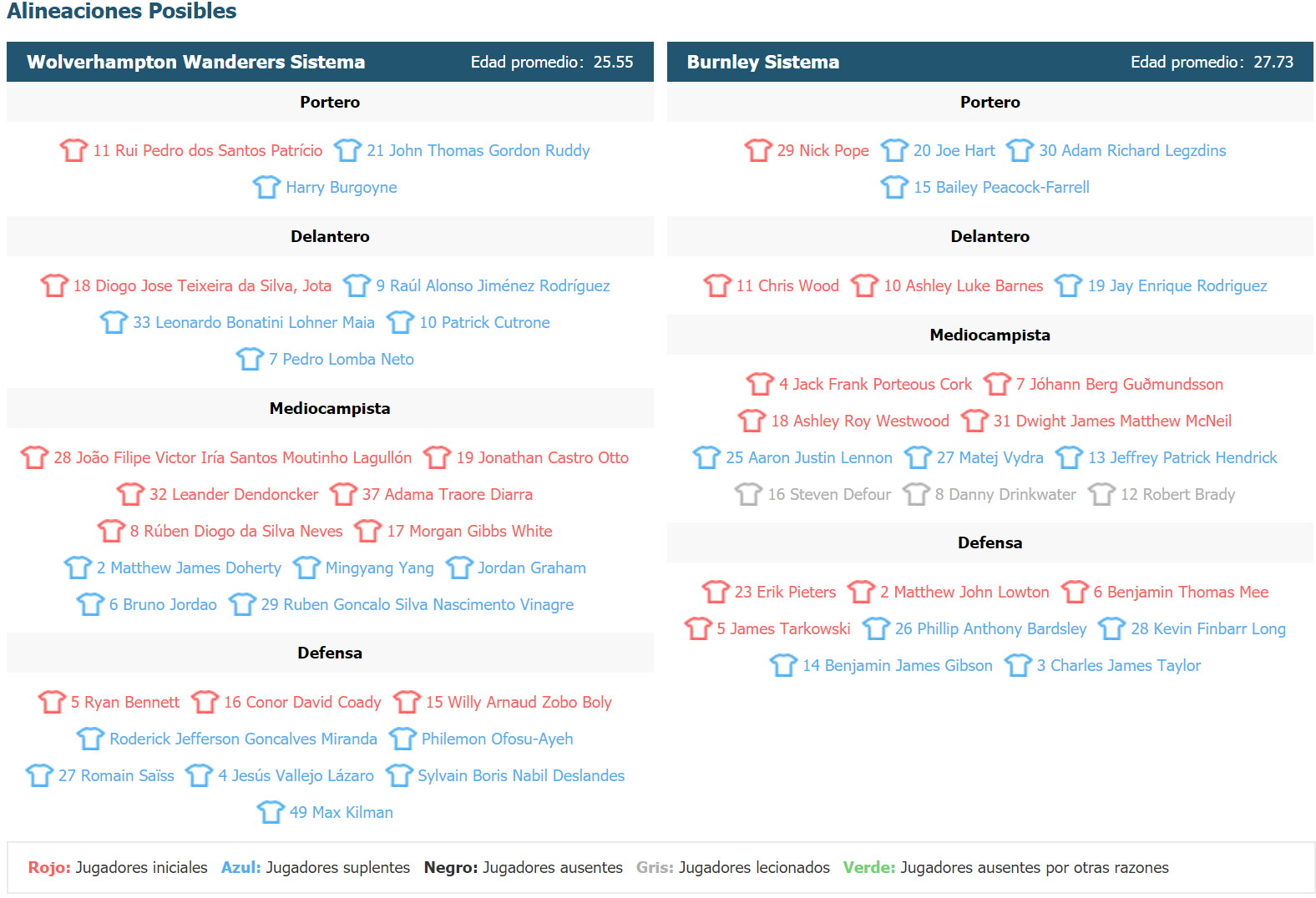
Task: Click the gray shirt icon by Robert Brady
Action: click(1101, 494)
